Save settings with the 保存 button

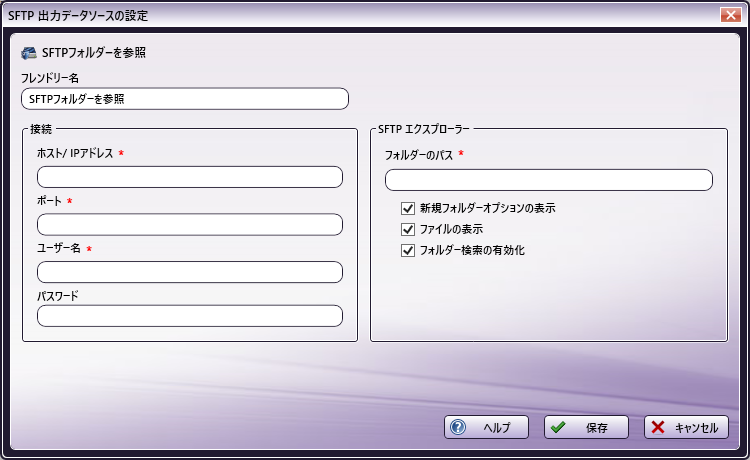[586, 427]
